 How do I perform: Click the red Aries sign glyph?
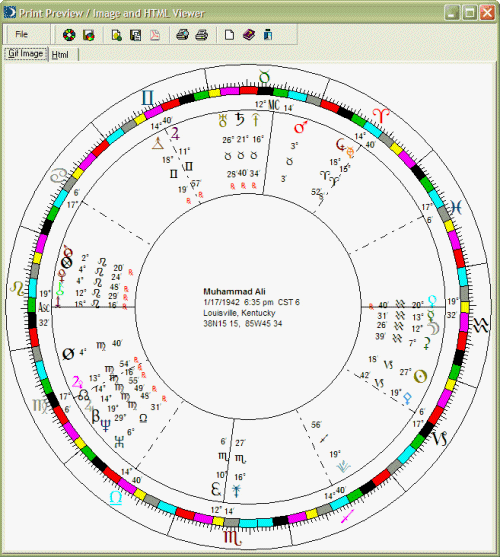[x=381, y=115]
